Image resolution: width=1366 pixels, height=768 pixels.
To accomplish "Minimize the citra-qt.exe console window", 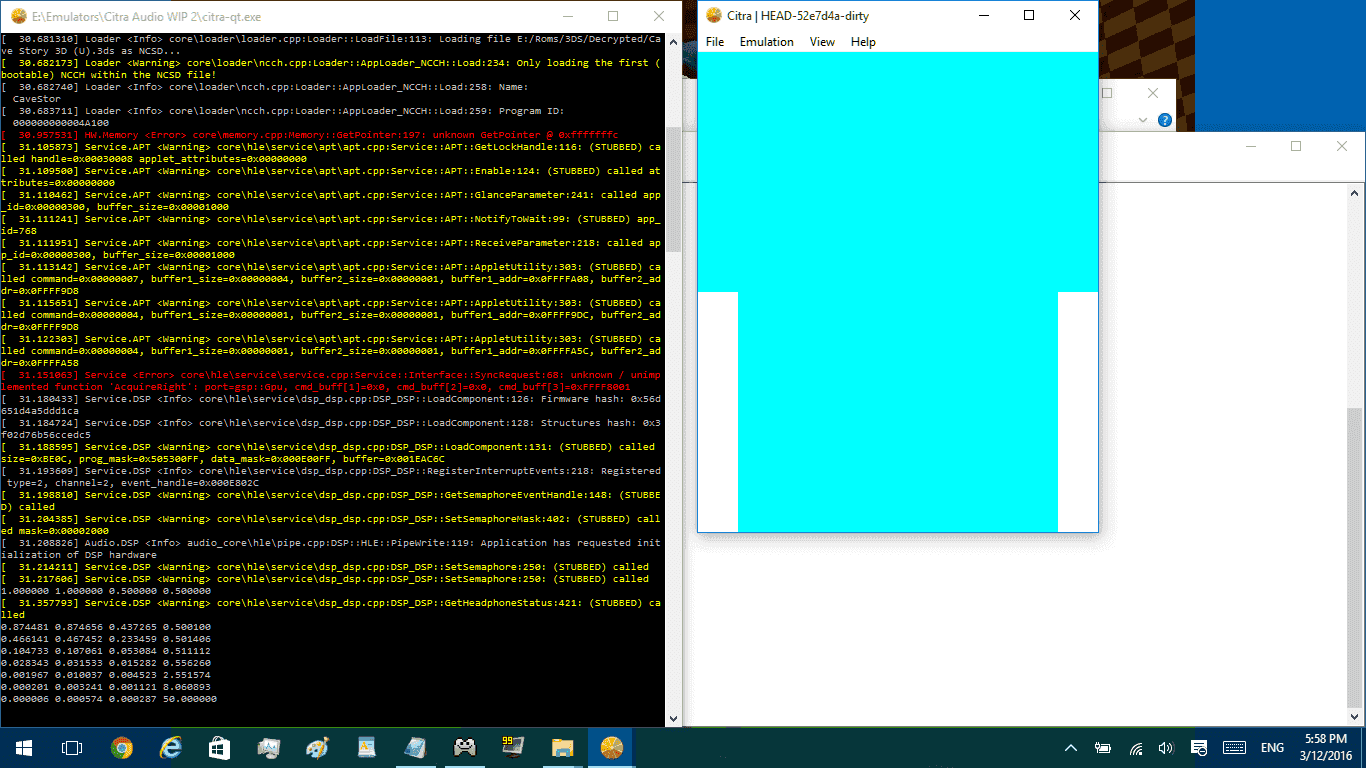I will (x=567, y=16).
